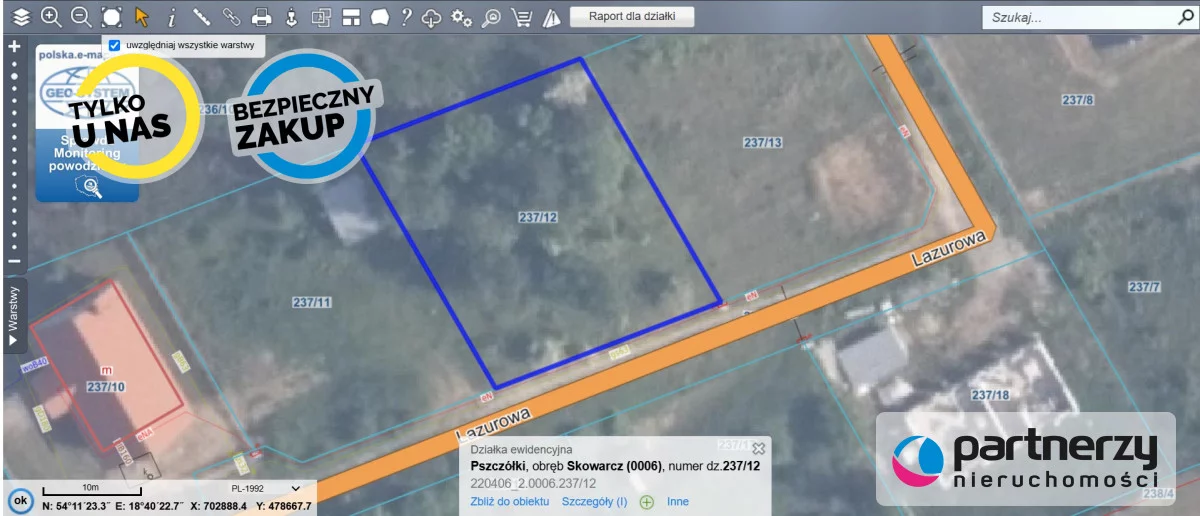Open the map layers stack icon

pos(21,16)
